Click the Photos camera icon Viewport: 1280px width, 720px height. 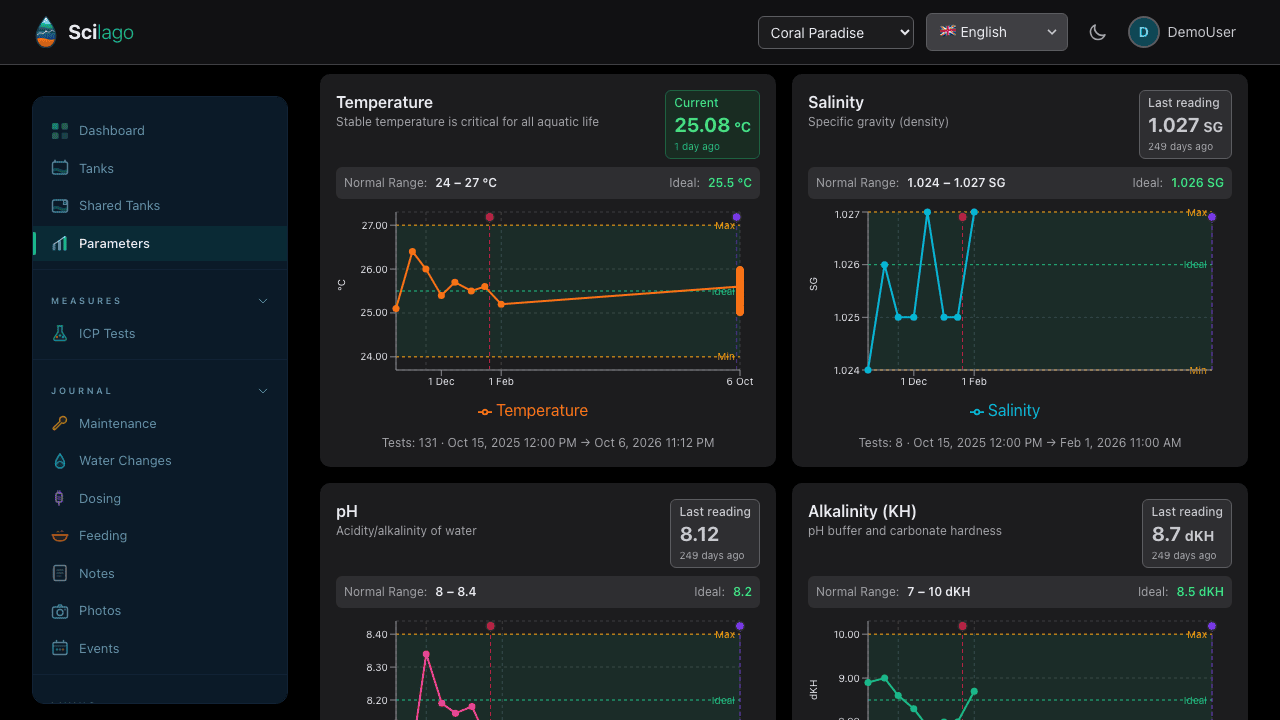click(x=60, y=610)
